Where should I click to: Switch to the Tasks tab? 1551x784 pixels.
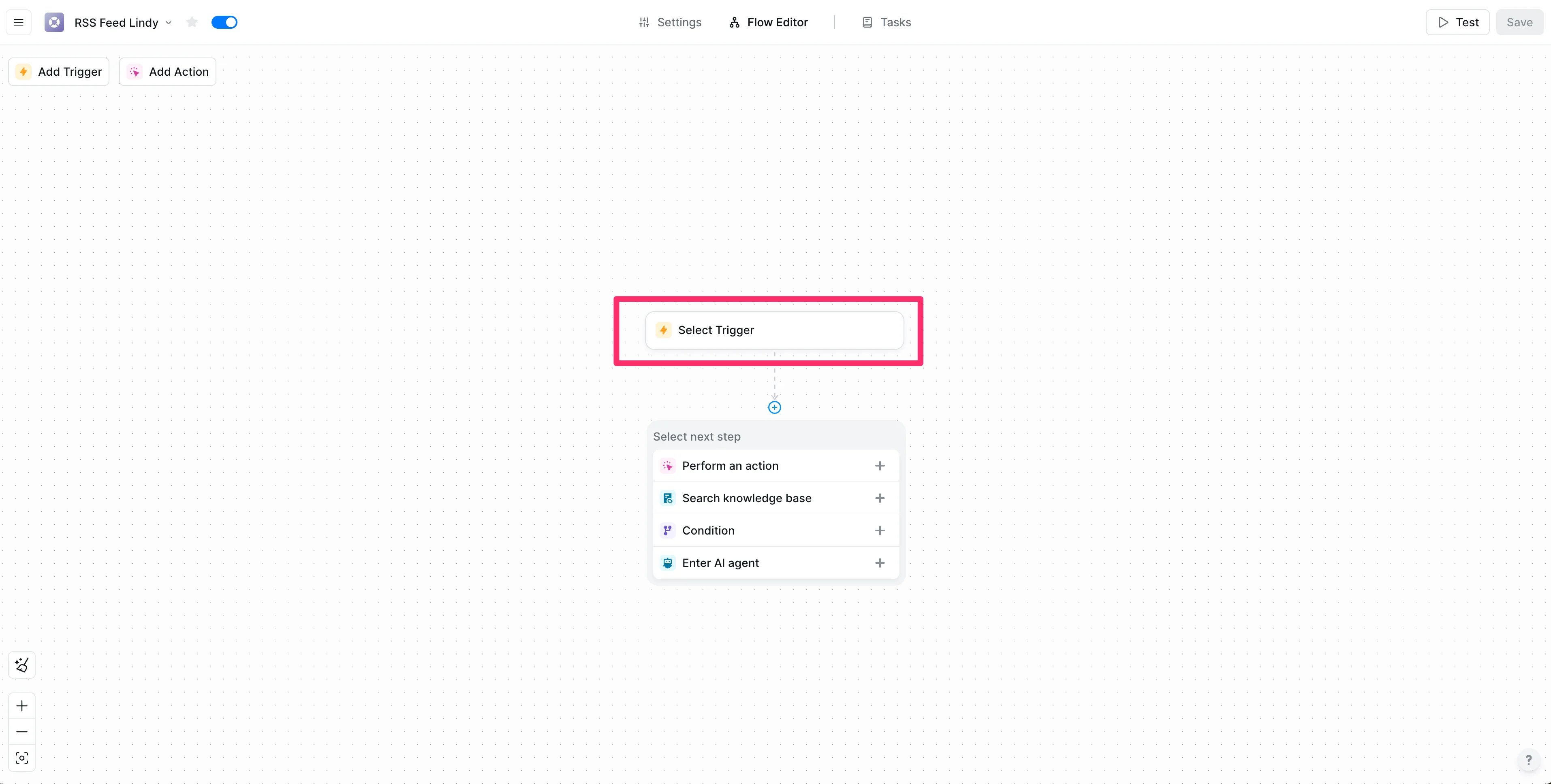click(x=886, y=22)
